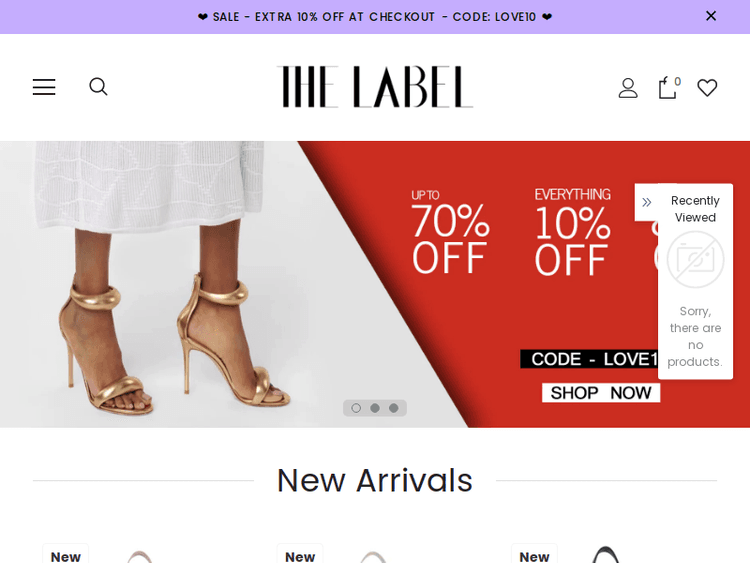
Task: Click the sale LOVE10 announcement text
Action: [x=375, y=17]
